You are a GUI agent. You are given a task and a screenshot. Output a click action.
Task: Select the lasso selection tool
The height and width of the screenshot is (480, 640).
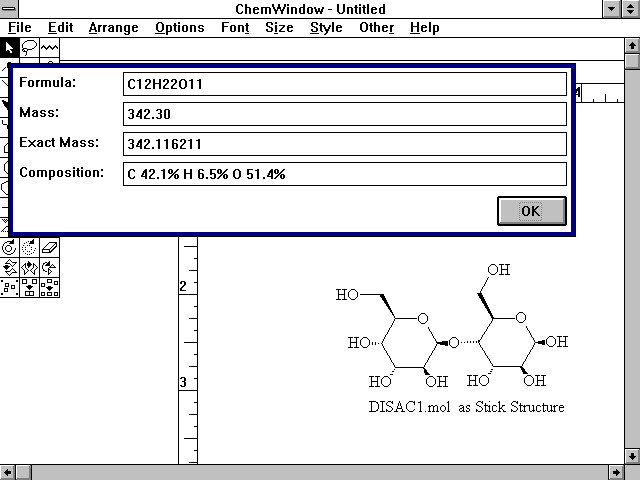29,47
